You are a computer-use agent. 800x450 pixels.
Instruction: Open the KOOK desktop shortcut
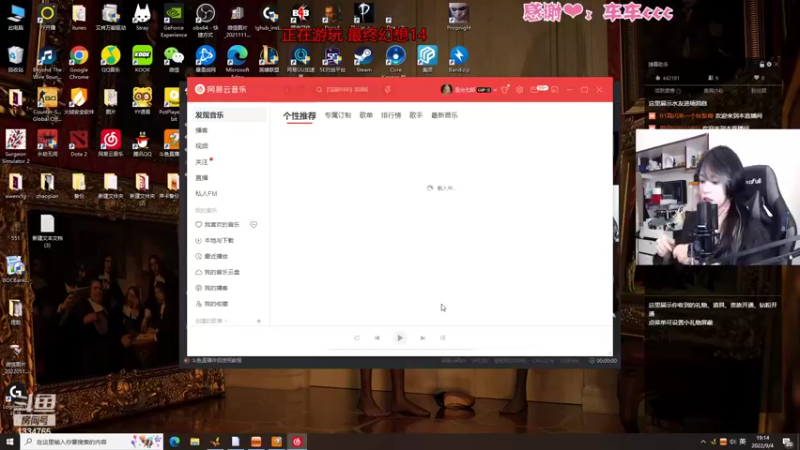(142, 59)
